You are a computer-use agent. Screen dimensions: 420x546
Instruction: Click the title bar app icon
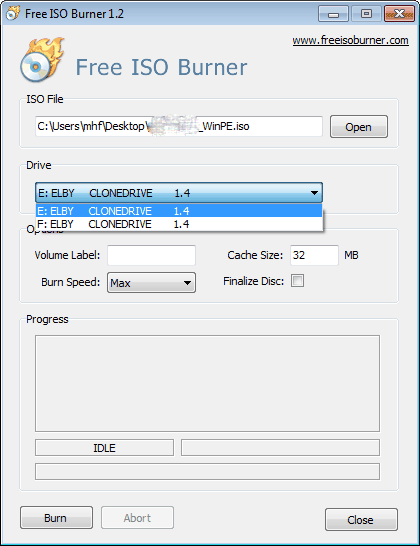(13, 13)
